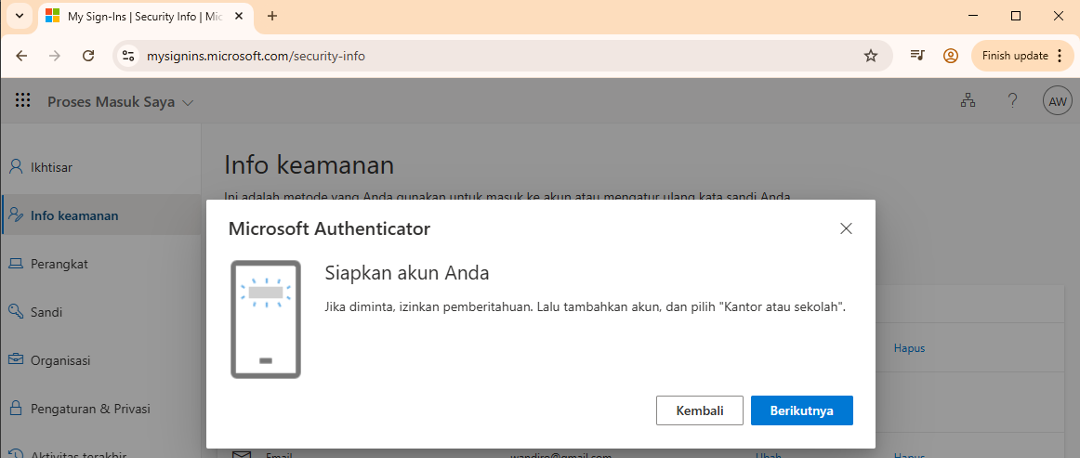The width and height of the screenshot is (1080, 458).
Task: Open Pengaturan & Privasi in the sidebar
Action: pos(90,408)
